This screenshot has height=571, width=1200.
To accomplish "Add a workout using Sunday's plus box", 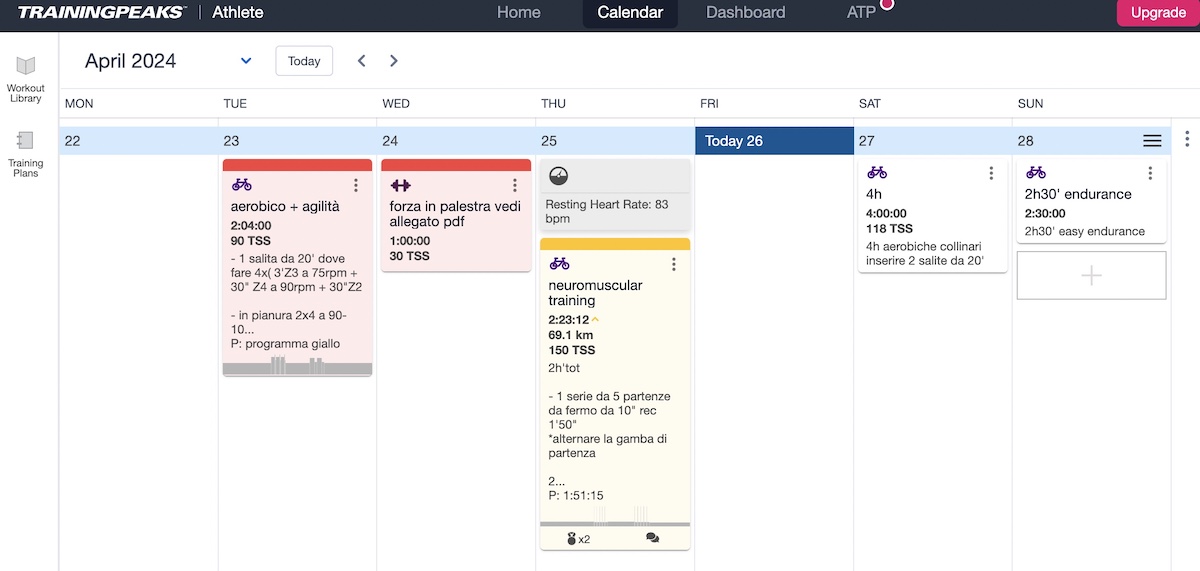I will [x=1091, y=275].
